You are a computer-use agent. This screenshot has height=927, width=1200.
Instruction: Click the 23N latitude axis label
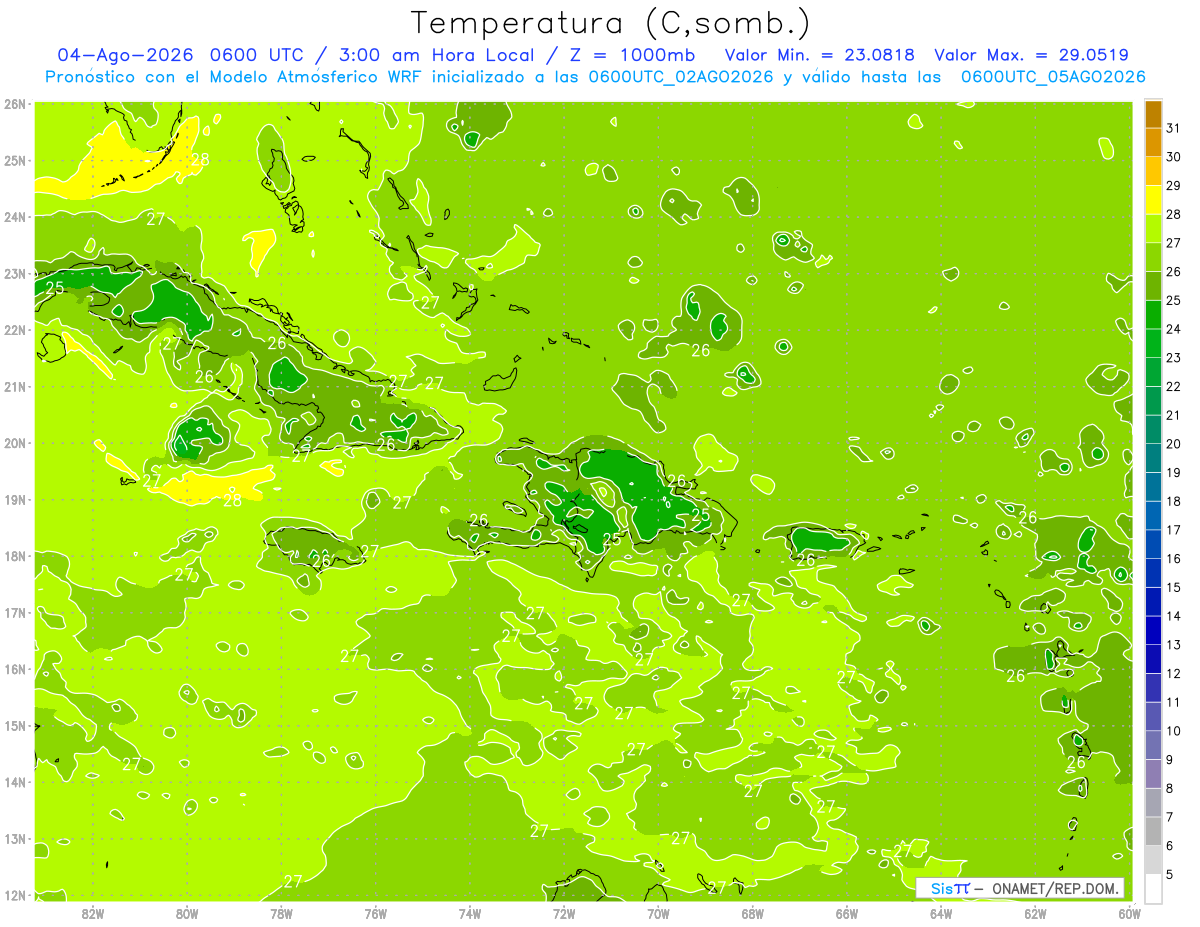click(x=15, y=273)
